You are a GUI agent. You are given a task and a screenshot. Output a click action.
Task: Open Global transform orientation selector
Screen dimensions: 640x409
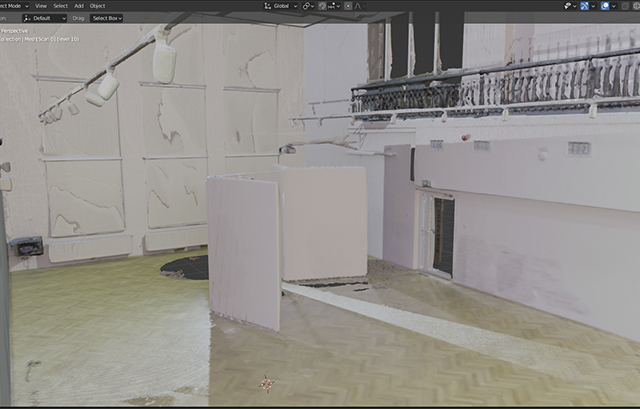[x=281, y=5]
